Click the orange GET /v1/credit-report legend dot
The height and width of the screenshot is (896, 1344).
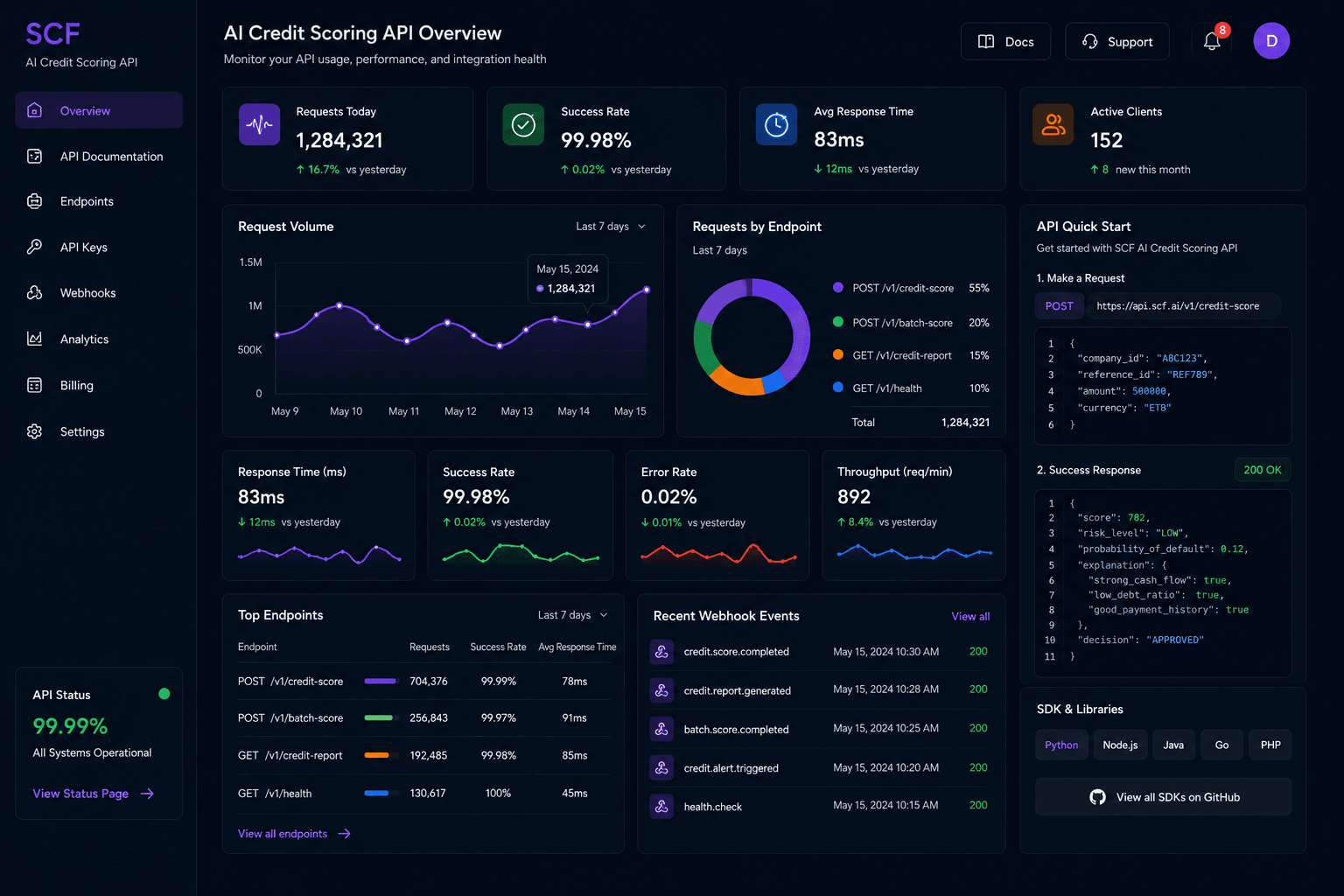click(837, 354)
